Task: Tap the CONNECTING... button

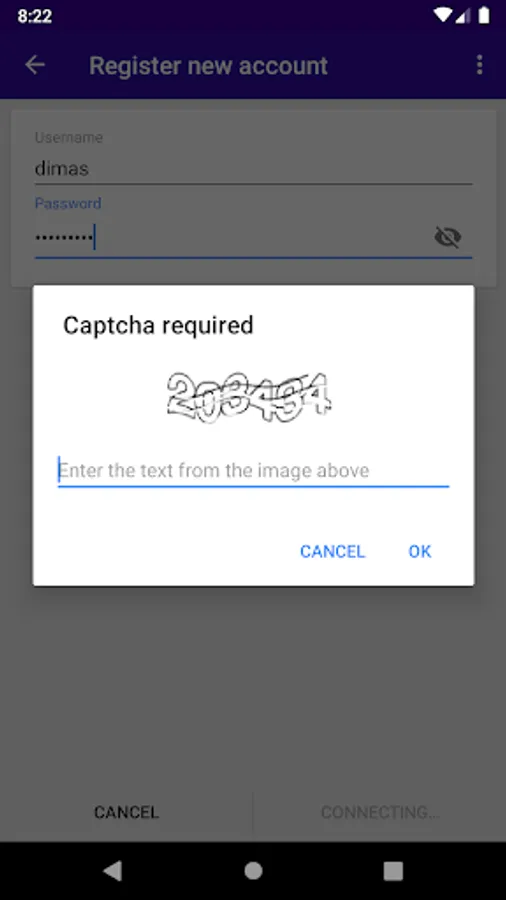Action: (380, 812)
